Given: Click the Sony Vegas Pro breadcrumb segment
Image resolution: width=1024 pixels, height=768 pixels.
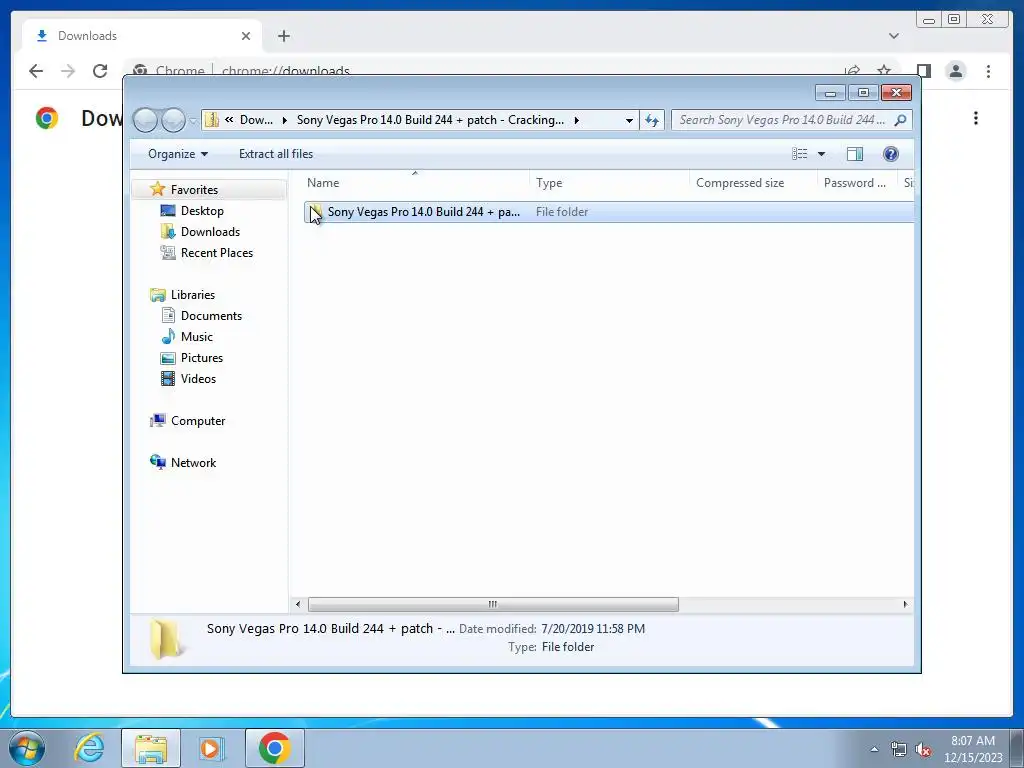Looking at the screenshot, I should (x=430, y=120).
